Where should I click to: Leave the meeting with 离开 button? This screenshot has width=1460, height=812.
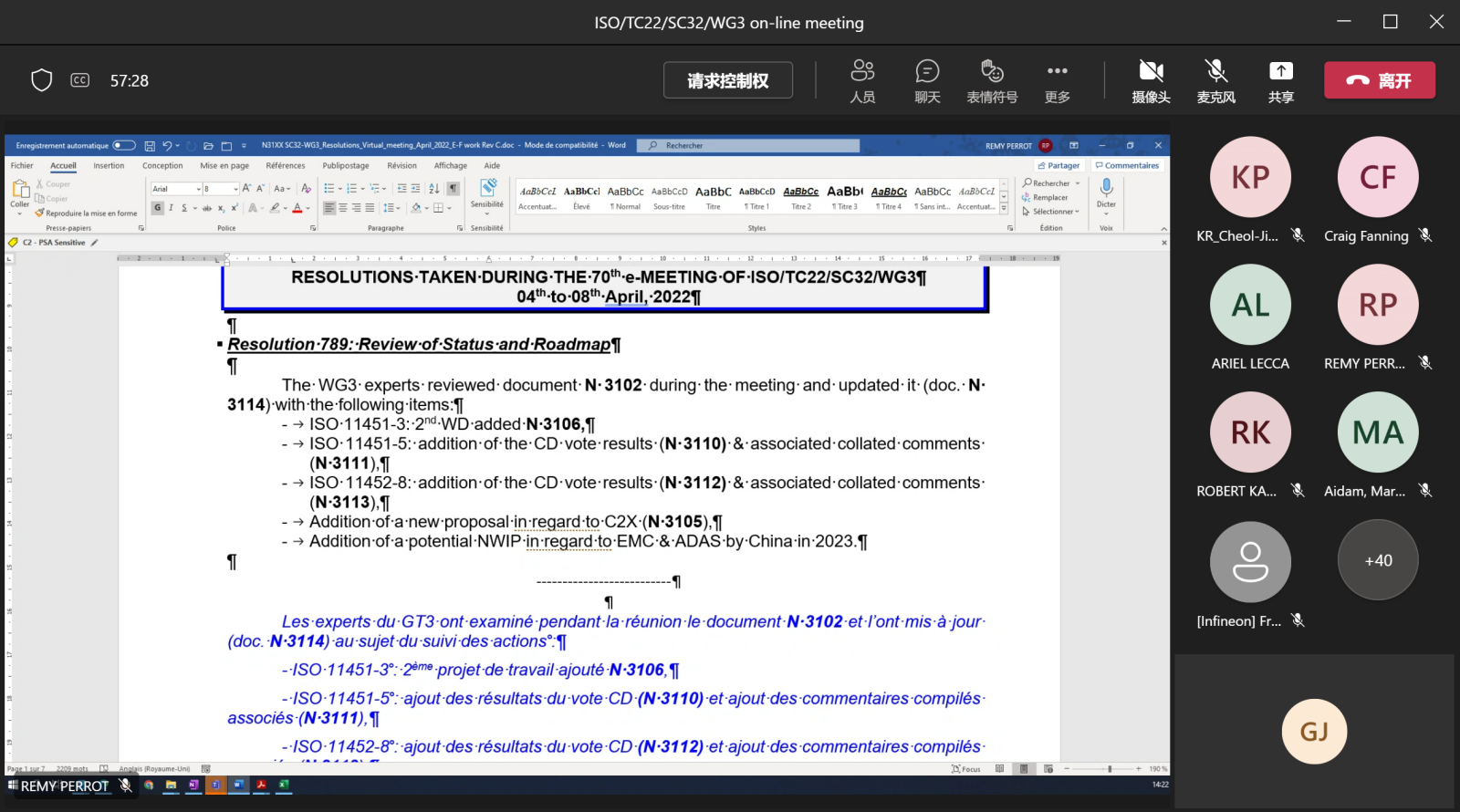[x=1379, y=80]
